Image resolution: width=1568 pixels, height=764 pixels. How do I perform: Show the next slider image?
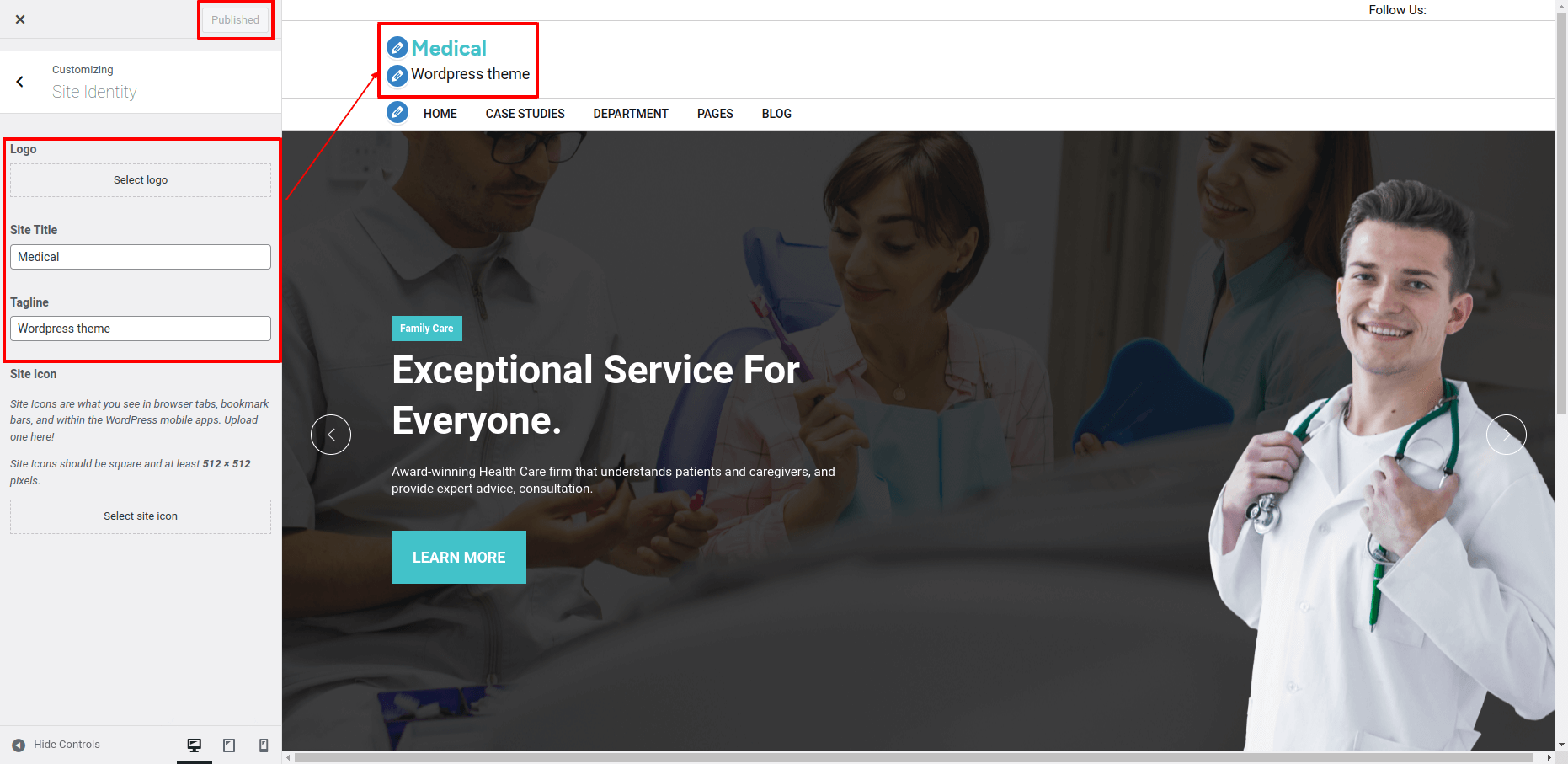tap(1507, 435)
